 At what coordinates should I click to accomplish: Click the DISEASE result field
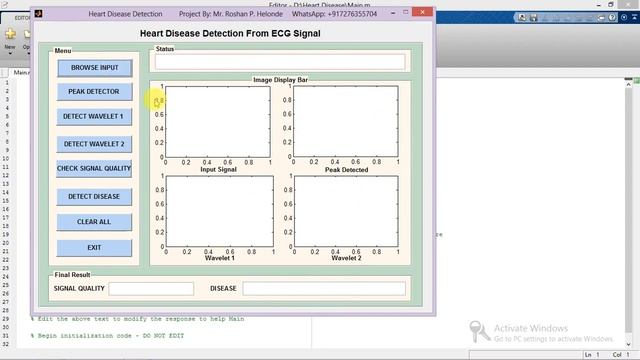pyautogui.click(x=324, y=289)
